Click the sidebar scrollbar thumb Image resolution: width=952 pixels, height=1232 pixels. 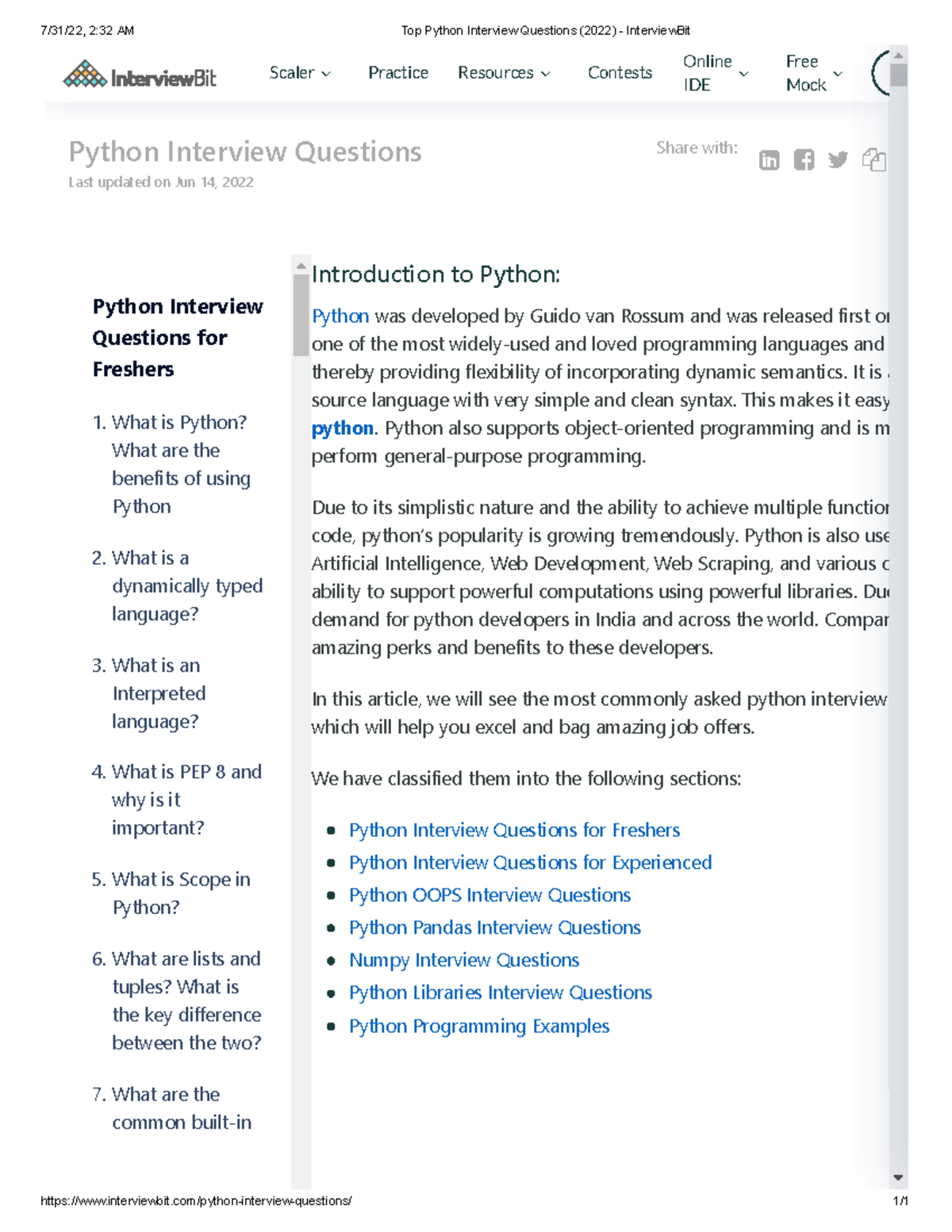[301, 315]
